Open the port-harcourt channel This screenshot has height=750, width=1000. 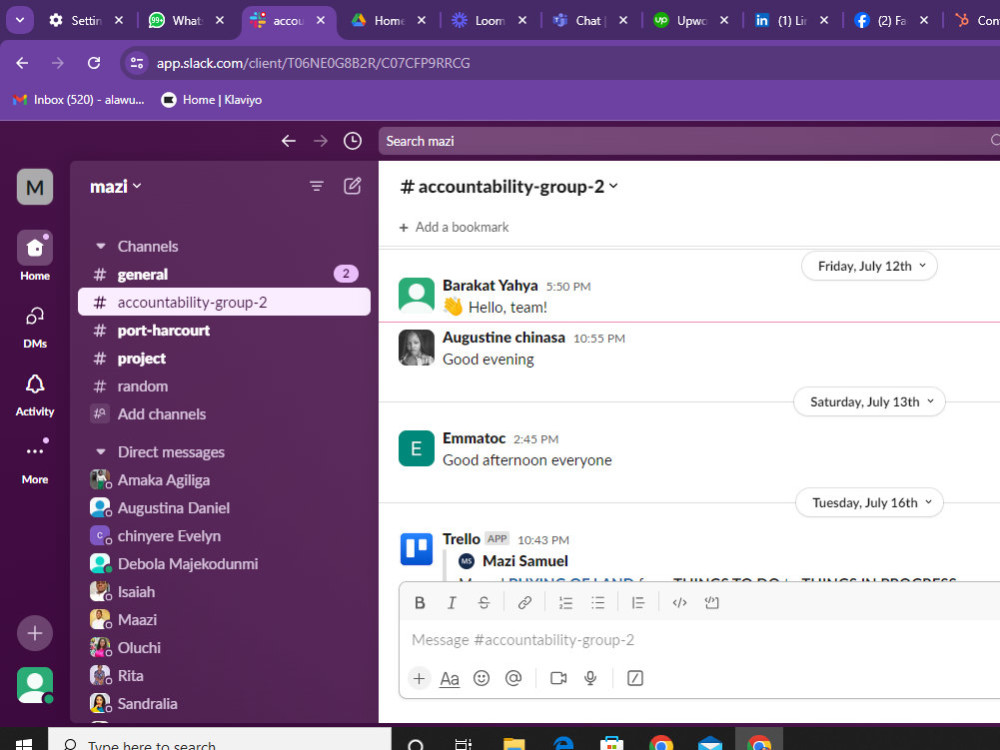tap(224, 330)
